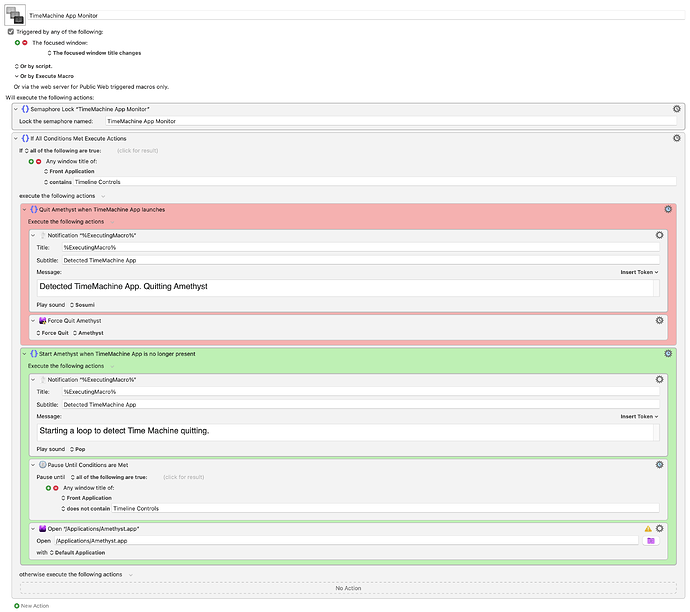Edit the 'Timeline Controls' field of the contains condition
Image resolution: width=690 pixels, height=612 pixels.
pos(374,182)
